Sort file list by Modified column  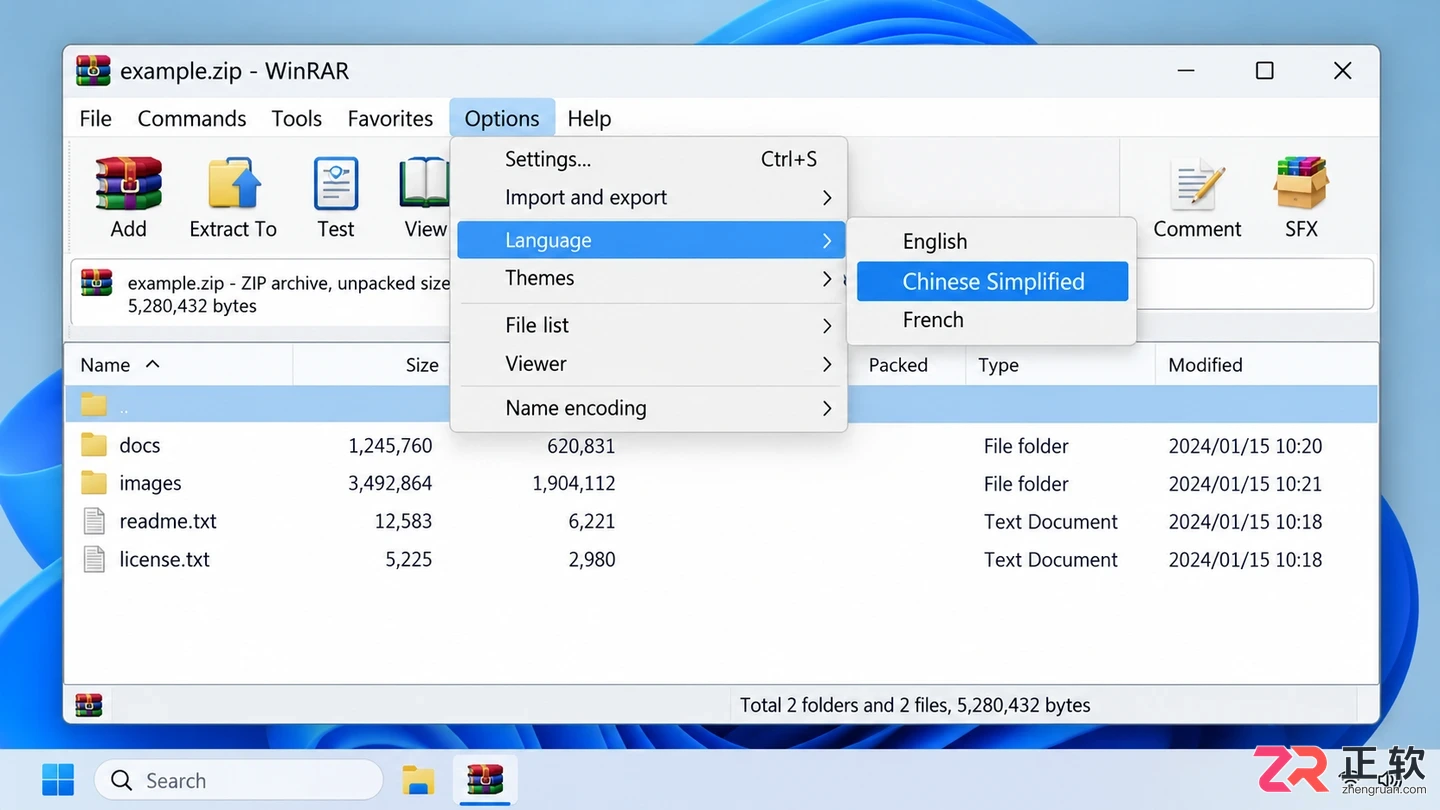pyautogui.click(x=1266, y=365)
